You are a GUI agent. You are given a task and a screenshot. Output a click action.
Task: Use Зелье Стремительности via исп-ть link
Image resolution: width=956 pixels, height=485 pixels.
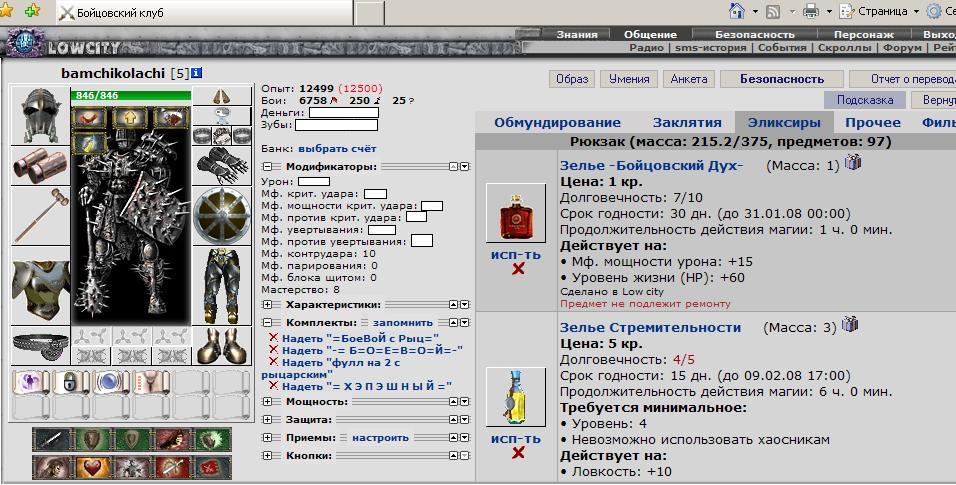516,439
